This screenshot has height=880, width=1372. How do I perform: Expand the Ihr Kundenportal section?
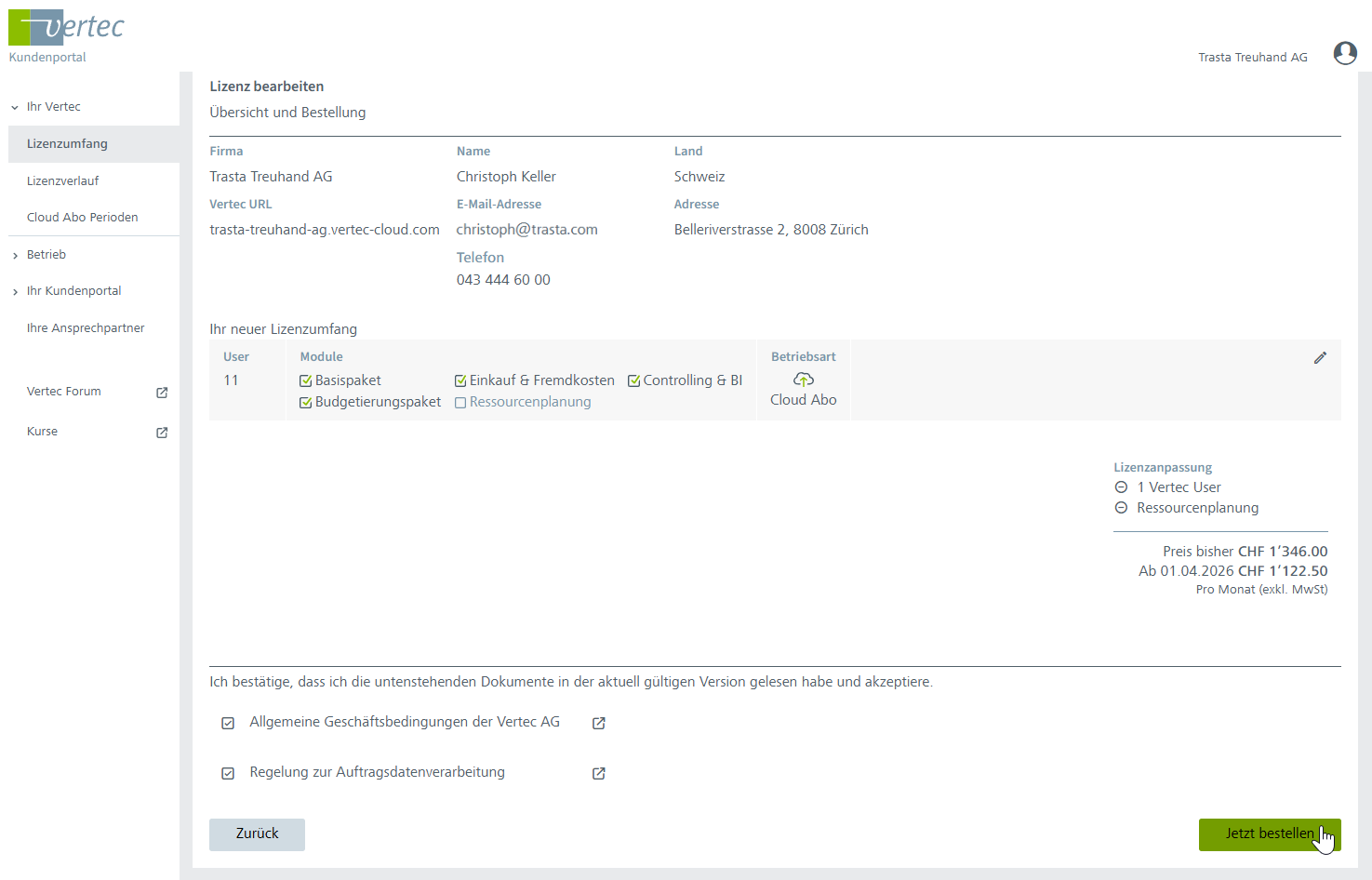pyautogui.click(x=15, y=292)
